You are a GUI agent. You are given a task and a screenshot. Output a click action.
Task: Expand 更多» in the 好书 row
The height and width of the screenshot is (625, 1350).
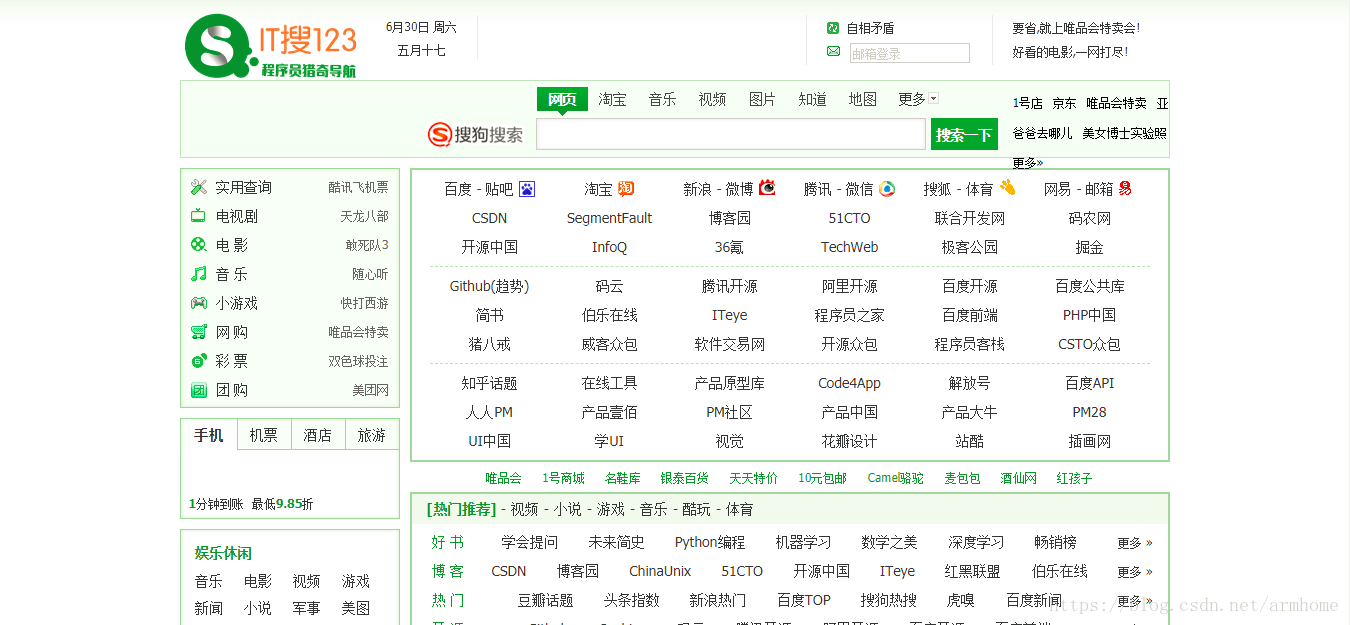[1135, 543]
